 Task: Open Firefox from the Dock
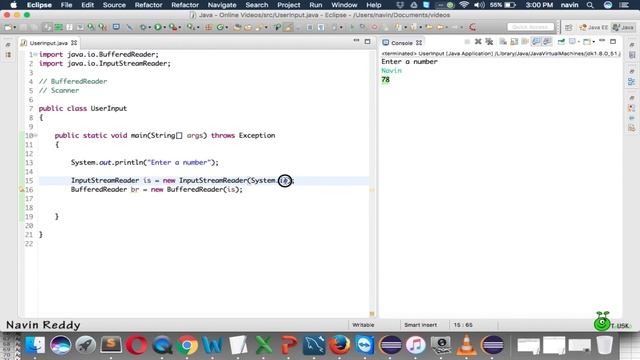(x=339, y=345)
